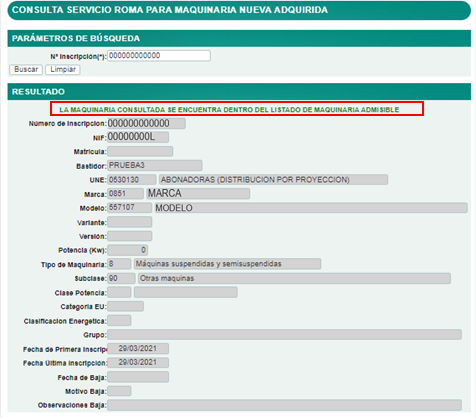
Task: Select the UNE code field 0530130
Action: [x=132, y=180]
